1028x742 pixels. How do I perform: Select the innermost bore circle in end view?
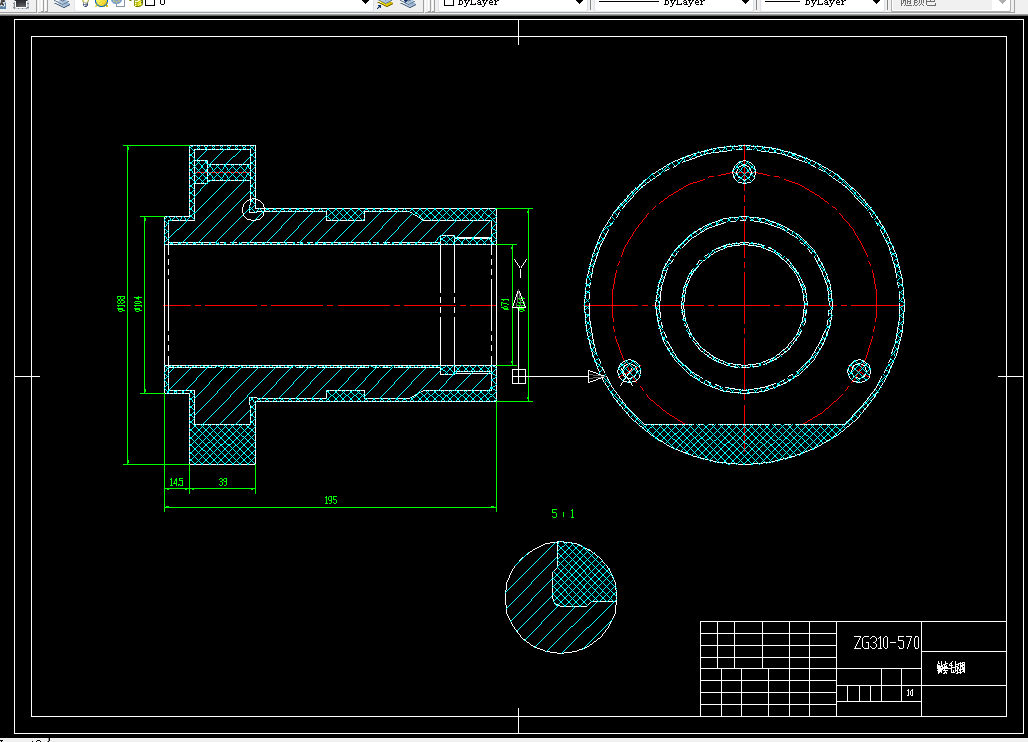[x=744, y=305]
